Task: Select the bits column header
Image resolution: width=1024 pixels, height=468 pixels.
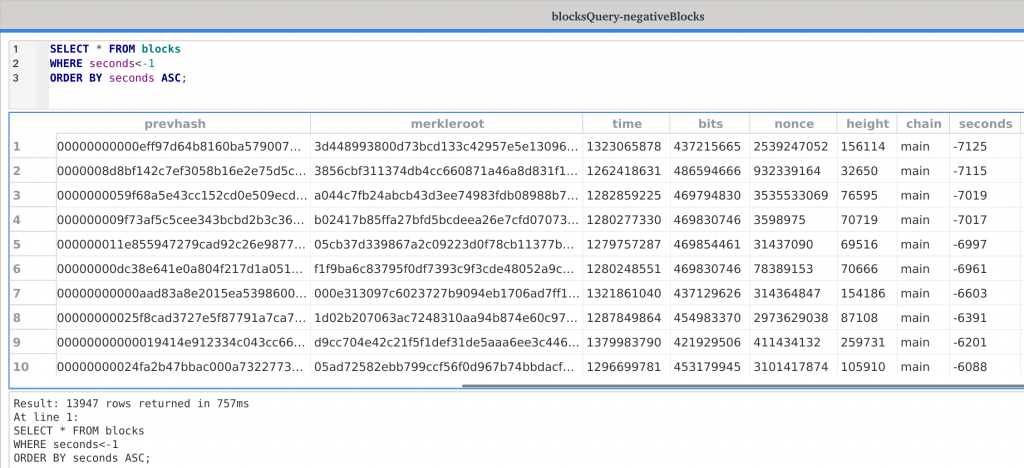Action: (x=708, y=124)
